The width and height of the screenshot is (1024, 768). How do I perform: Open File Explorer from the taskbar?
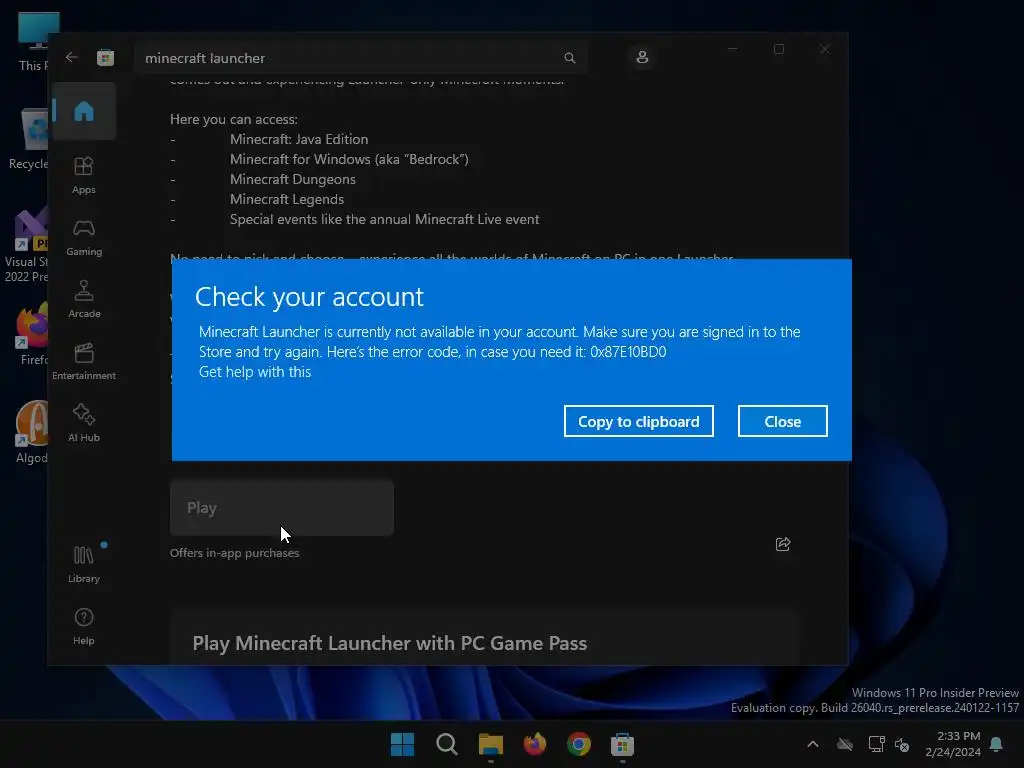(x=490, y=744)
